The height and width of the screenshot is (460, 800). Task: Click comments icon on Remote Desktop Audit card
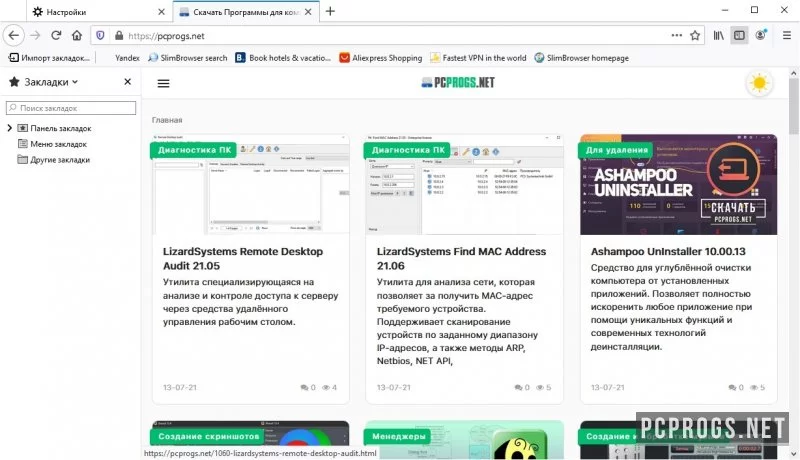point(305,388)
